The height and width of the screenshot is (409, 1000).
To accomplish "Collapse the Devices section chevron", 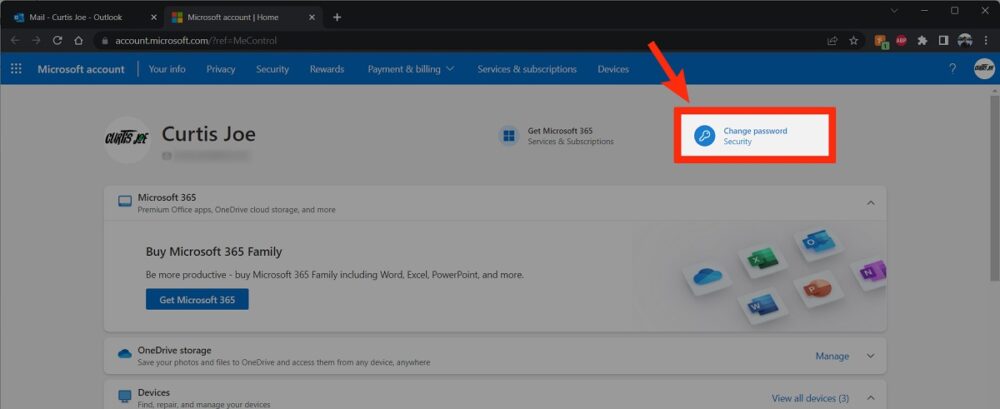I will 870,398.
